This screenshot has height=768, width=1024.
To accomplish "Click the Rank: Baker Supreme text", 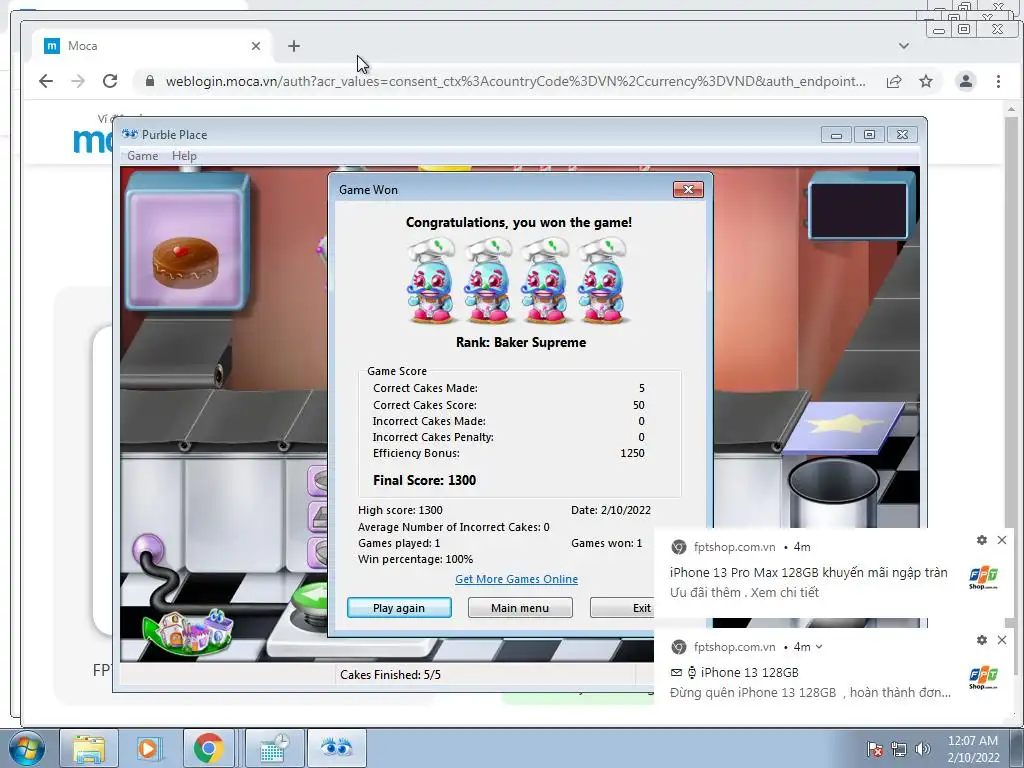I will 520,342.
